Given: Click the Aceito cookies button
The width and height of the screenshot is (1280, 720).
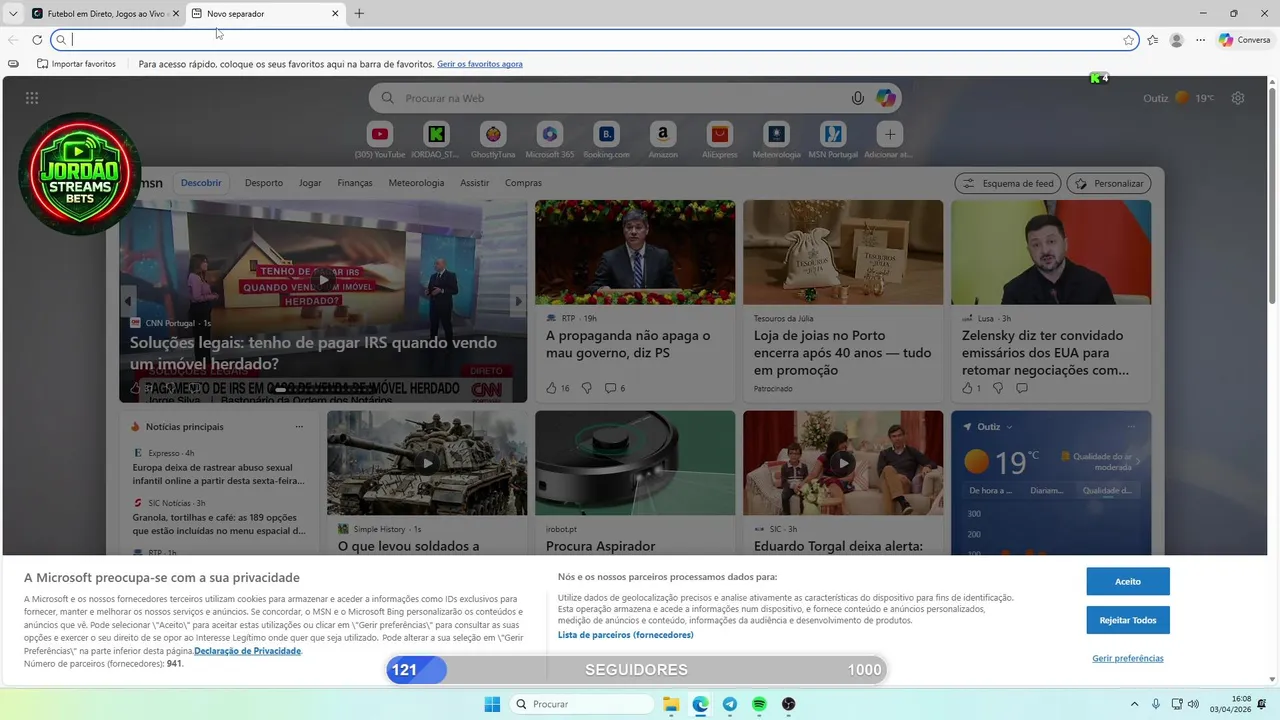Looking at the screenshot, I should pyautogui.click(x=1128, y=581).
